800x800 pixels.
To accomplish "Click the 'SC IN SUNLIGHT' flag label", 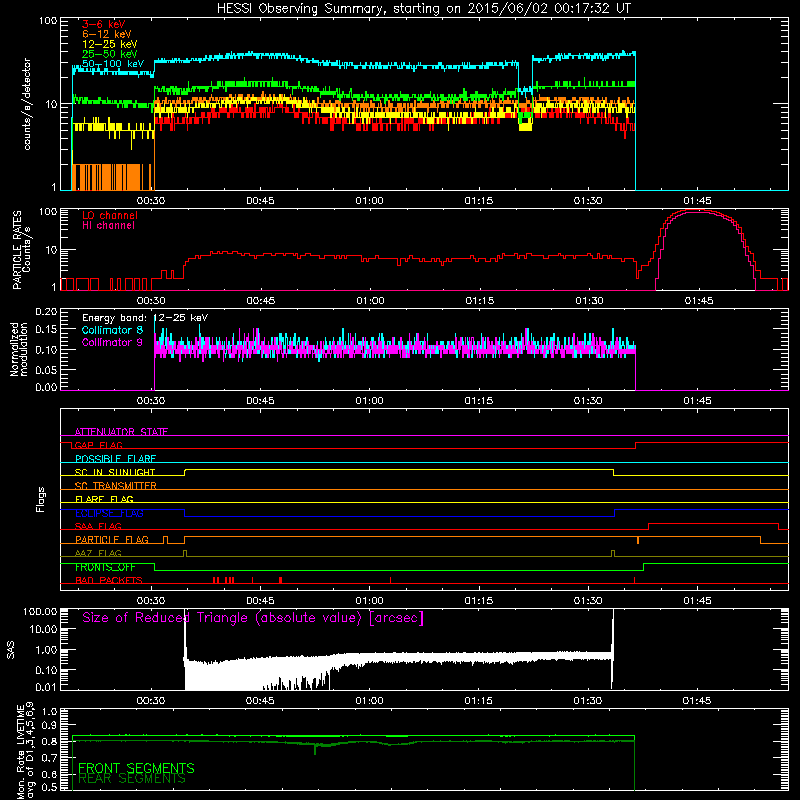I will (115, 472).
